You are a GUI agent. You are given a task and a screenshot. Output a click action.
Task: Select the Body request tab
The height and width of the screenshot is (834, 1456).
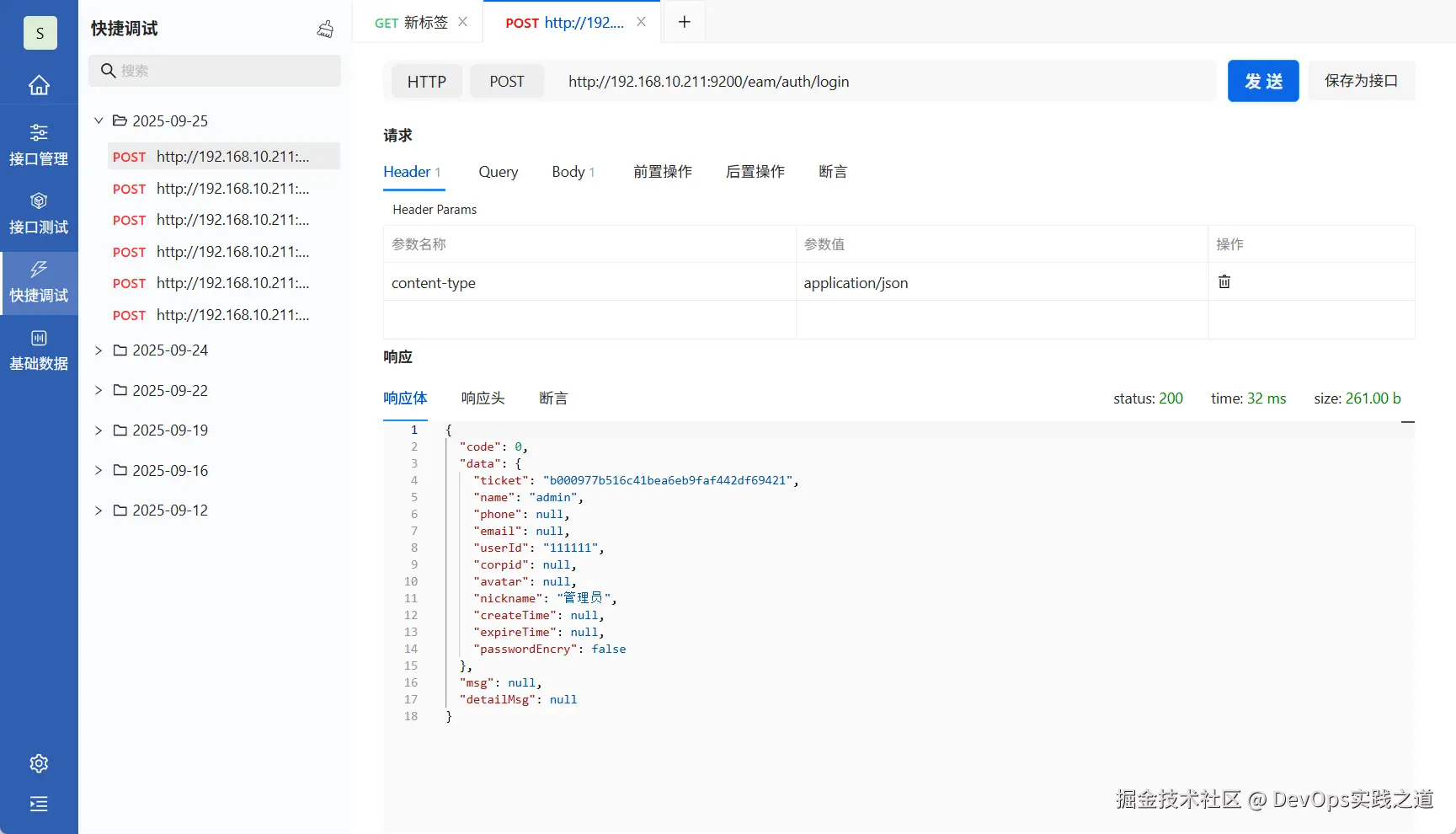pyautogui.click(x=573, y=172)
